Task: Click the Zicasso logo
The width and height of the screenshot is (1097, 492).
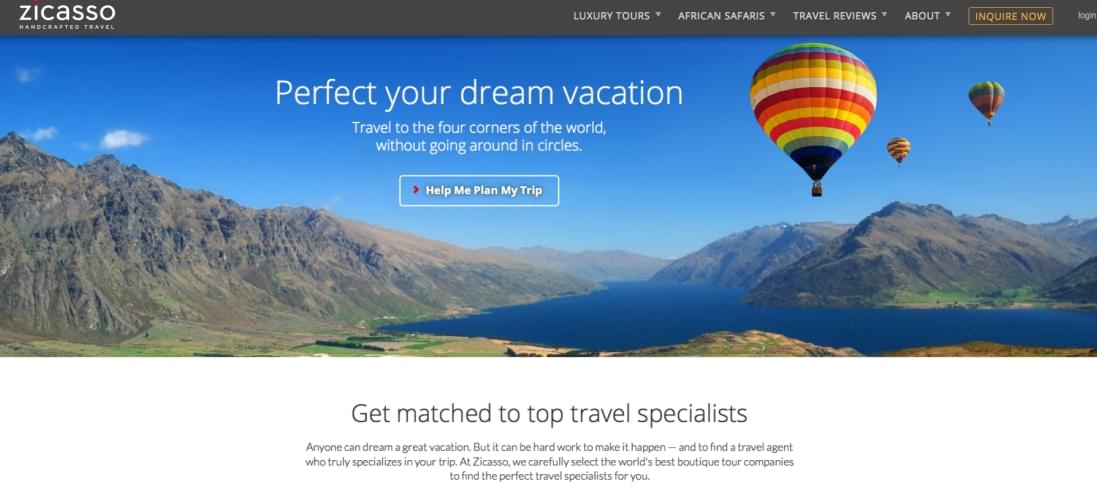Action: [x=67, y=14]
